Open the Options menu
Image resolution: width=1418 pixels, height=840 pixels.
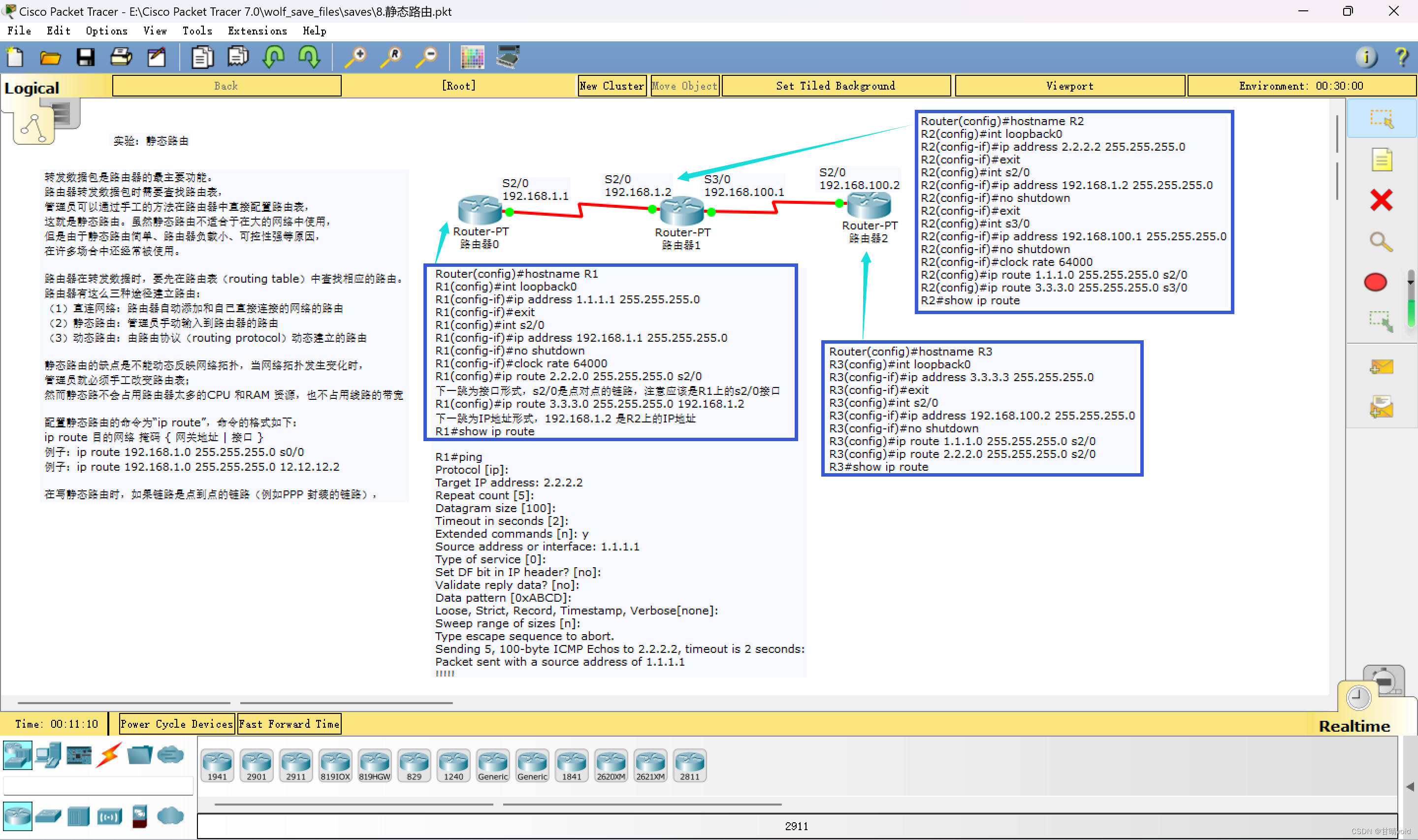pyautogui.click(x=106, y=31)
